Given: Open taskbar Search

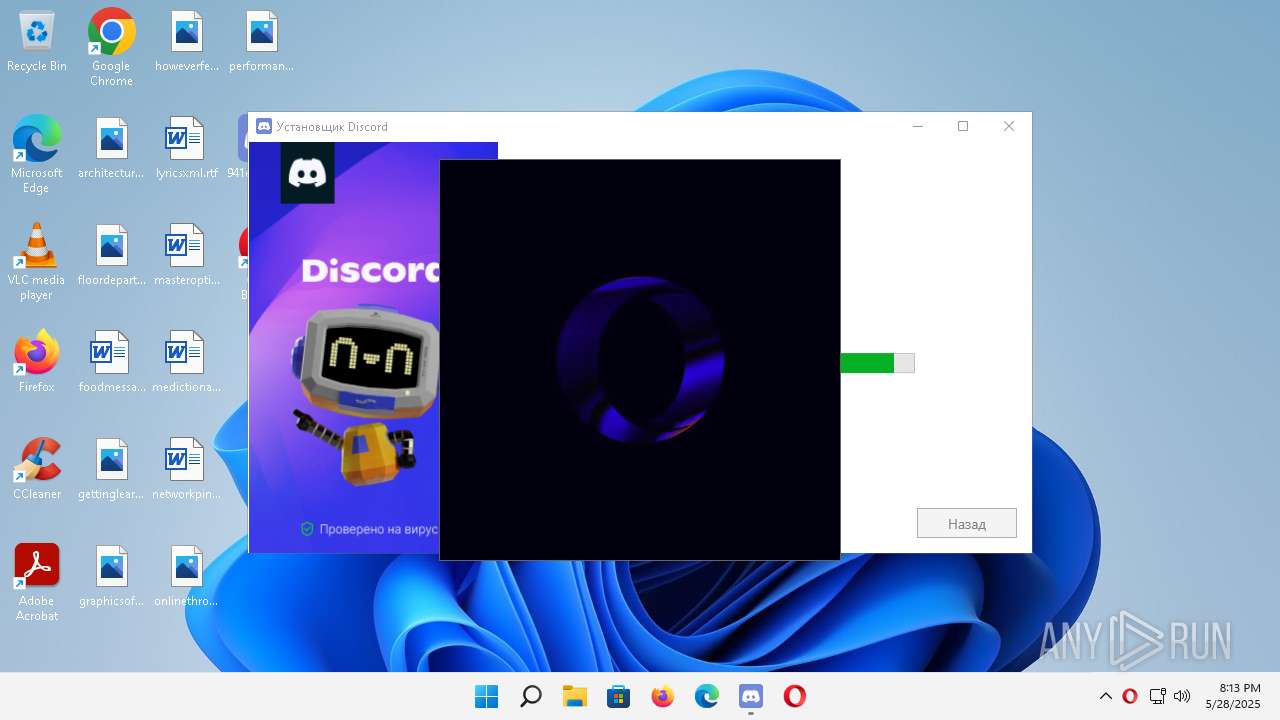Looking at the screenshot, I should [x=531, y=696].
